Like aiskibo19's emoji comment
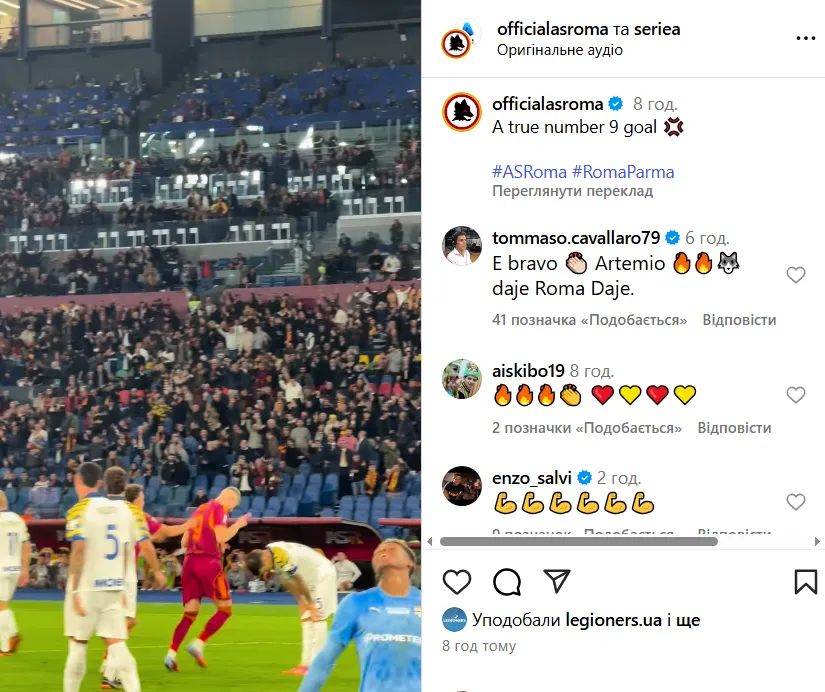Image resolution: width=825 pixels, height=692 pixels. (796, 395)
